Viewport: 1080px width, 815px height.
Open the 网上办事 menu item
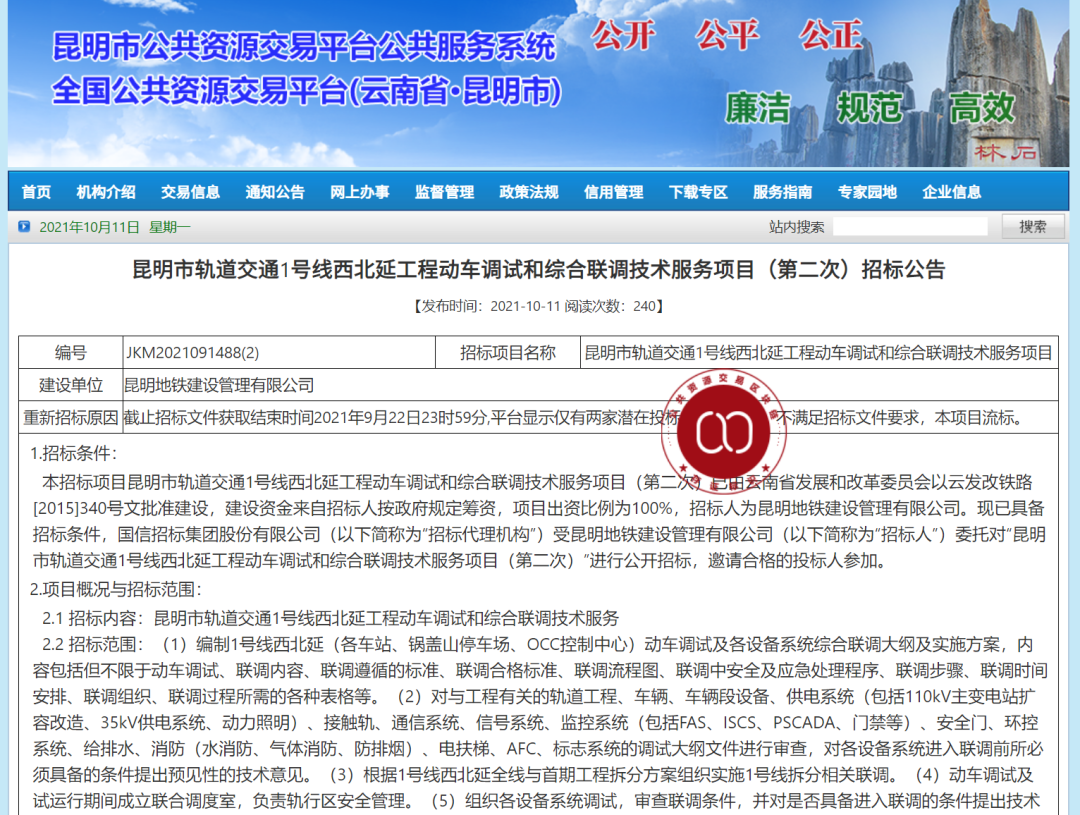tap(360, 192)
